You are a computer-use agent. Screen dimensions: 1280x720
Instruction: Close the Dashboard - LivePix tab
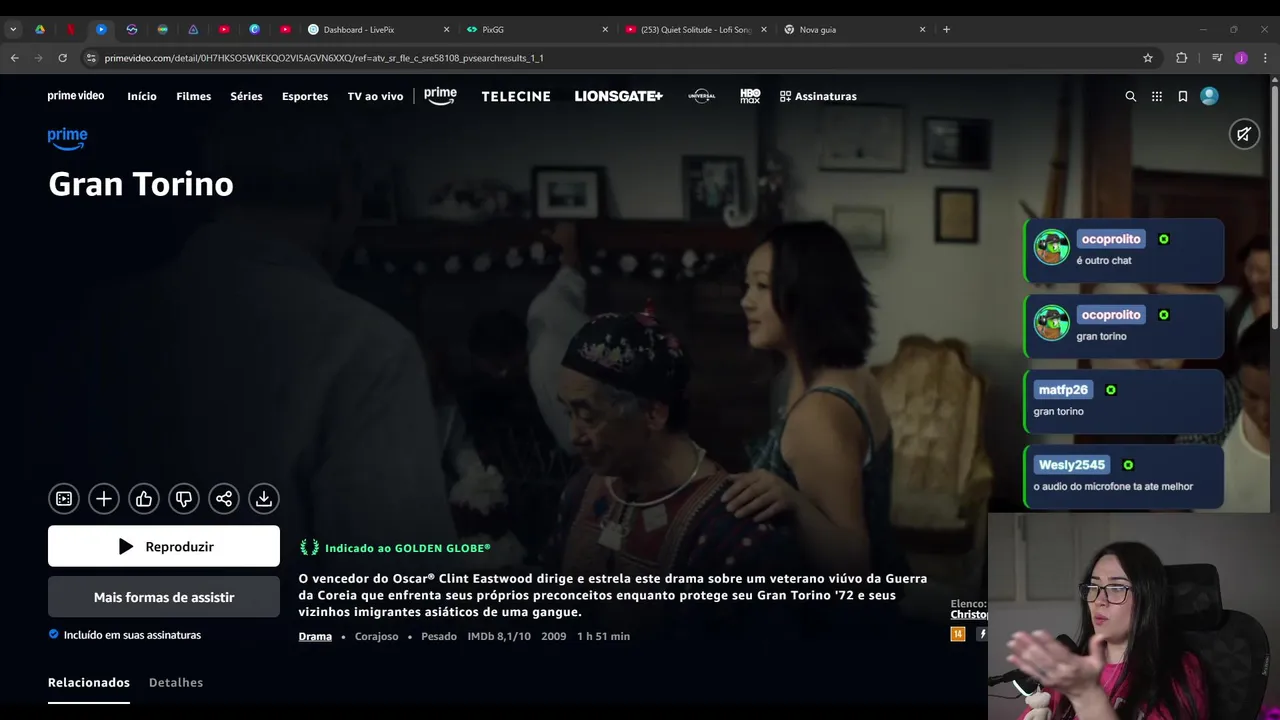tap(446, 29)
